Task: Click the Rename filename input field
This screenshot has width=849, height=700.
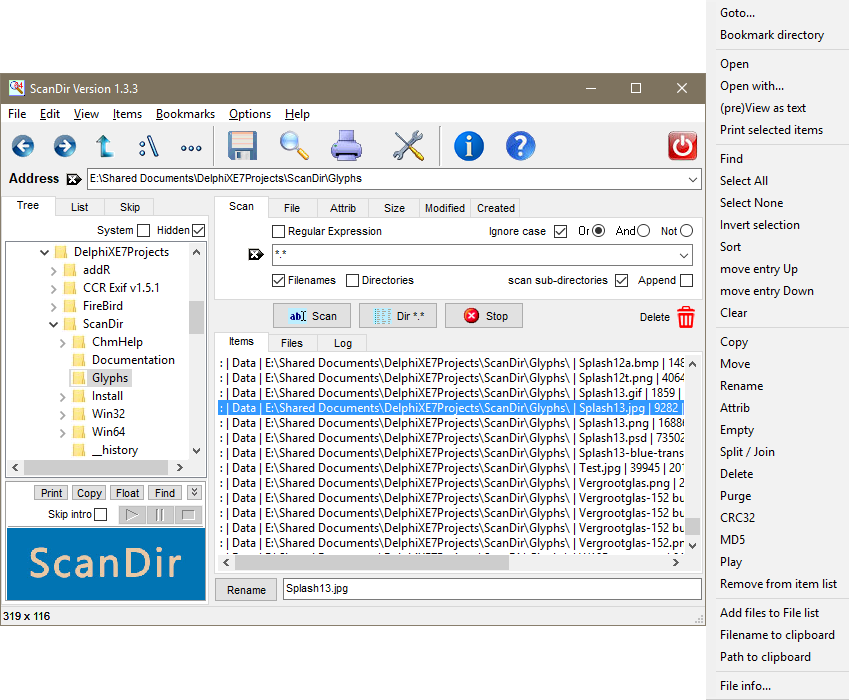Action: [x=491, y=589]
